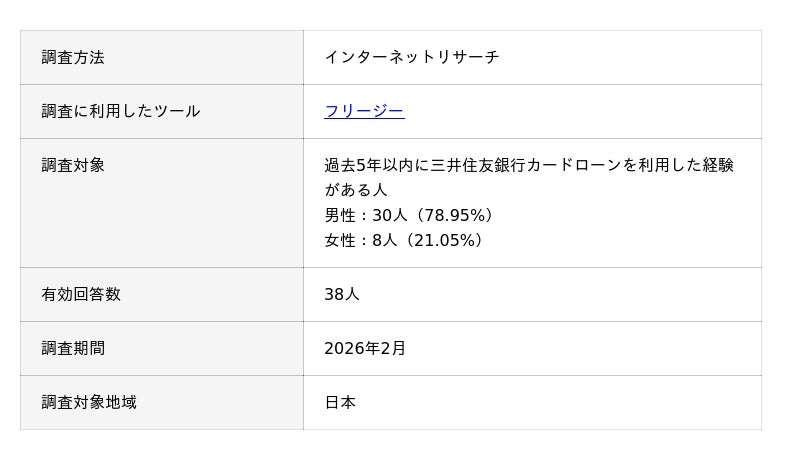Open the フリージー link

click(364, 111)
